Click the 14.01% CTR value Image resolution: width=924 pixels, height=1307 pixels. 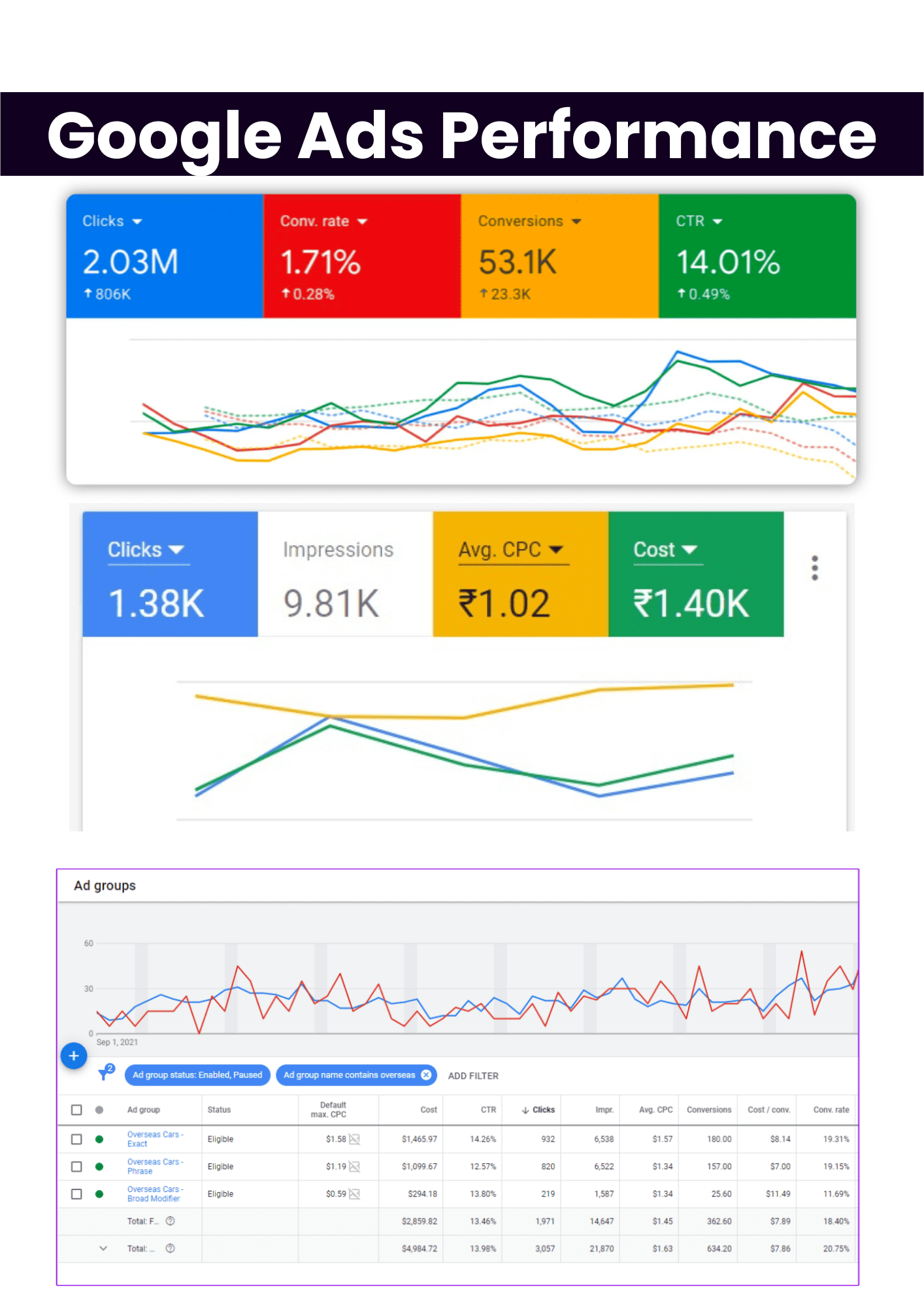pyautogui.click(x=728, y=262)
